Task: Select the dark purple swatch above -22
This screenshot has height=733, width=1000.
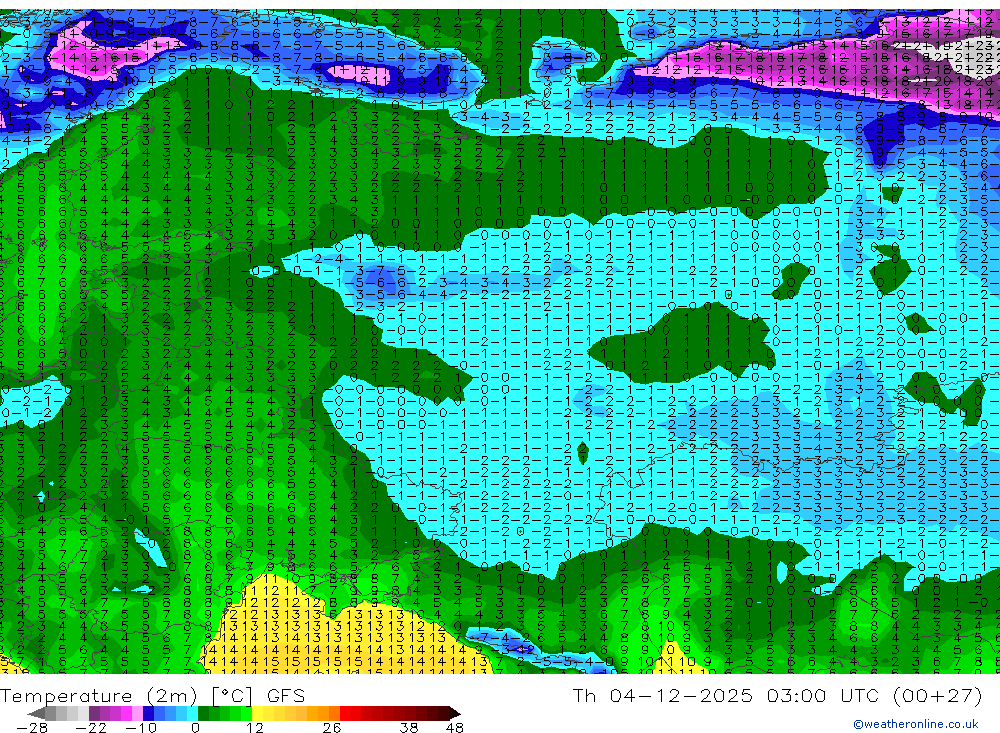Action: click(94, 713)
